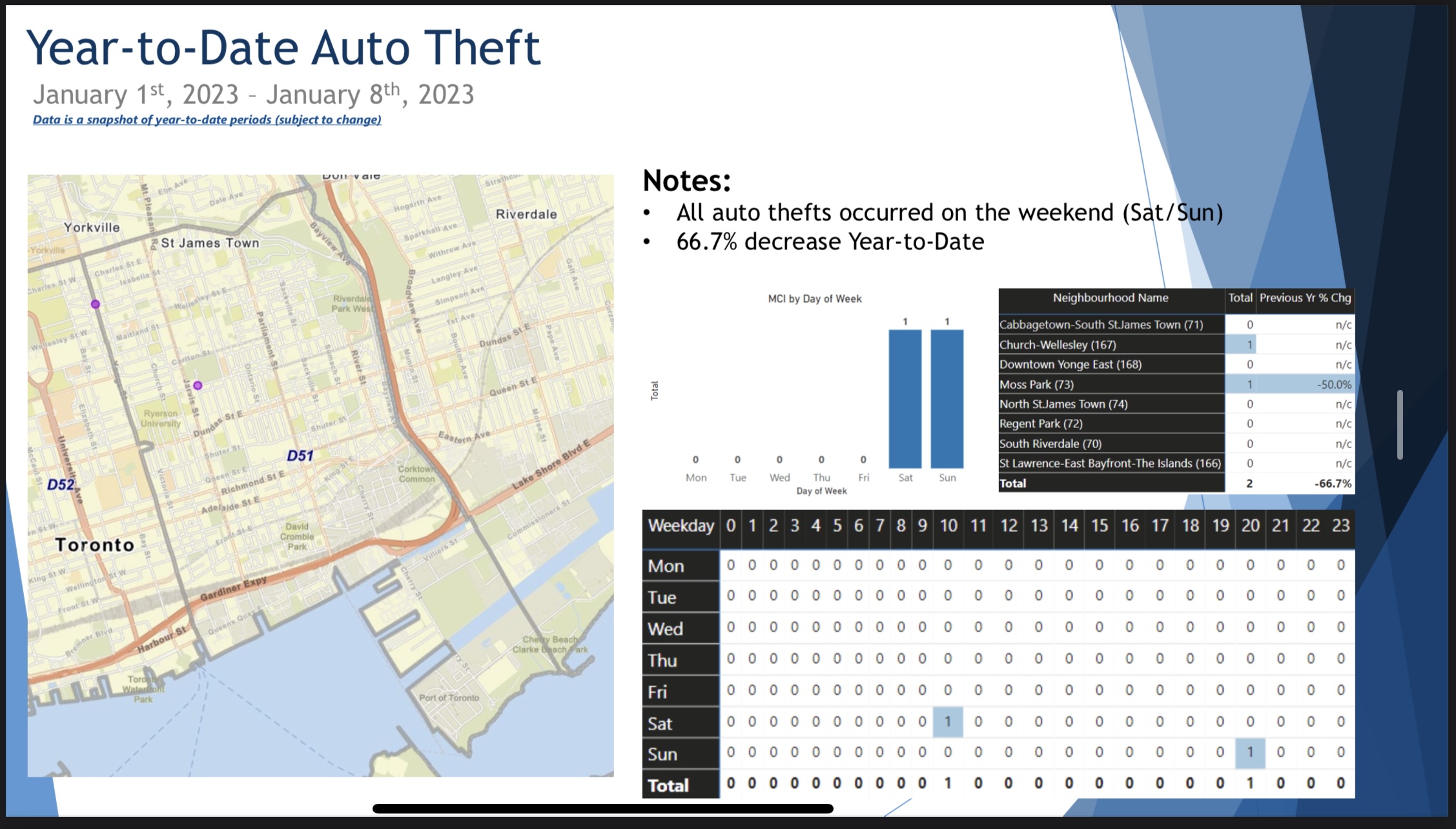Select the Neighbourhood Name column header

tap(1111, 298)
